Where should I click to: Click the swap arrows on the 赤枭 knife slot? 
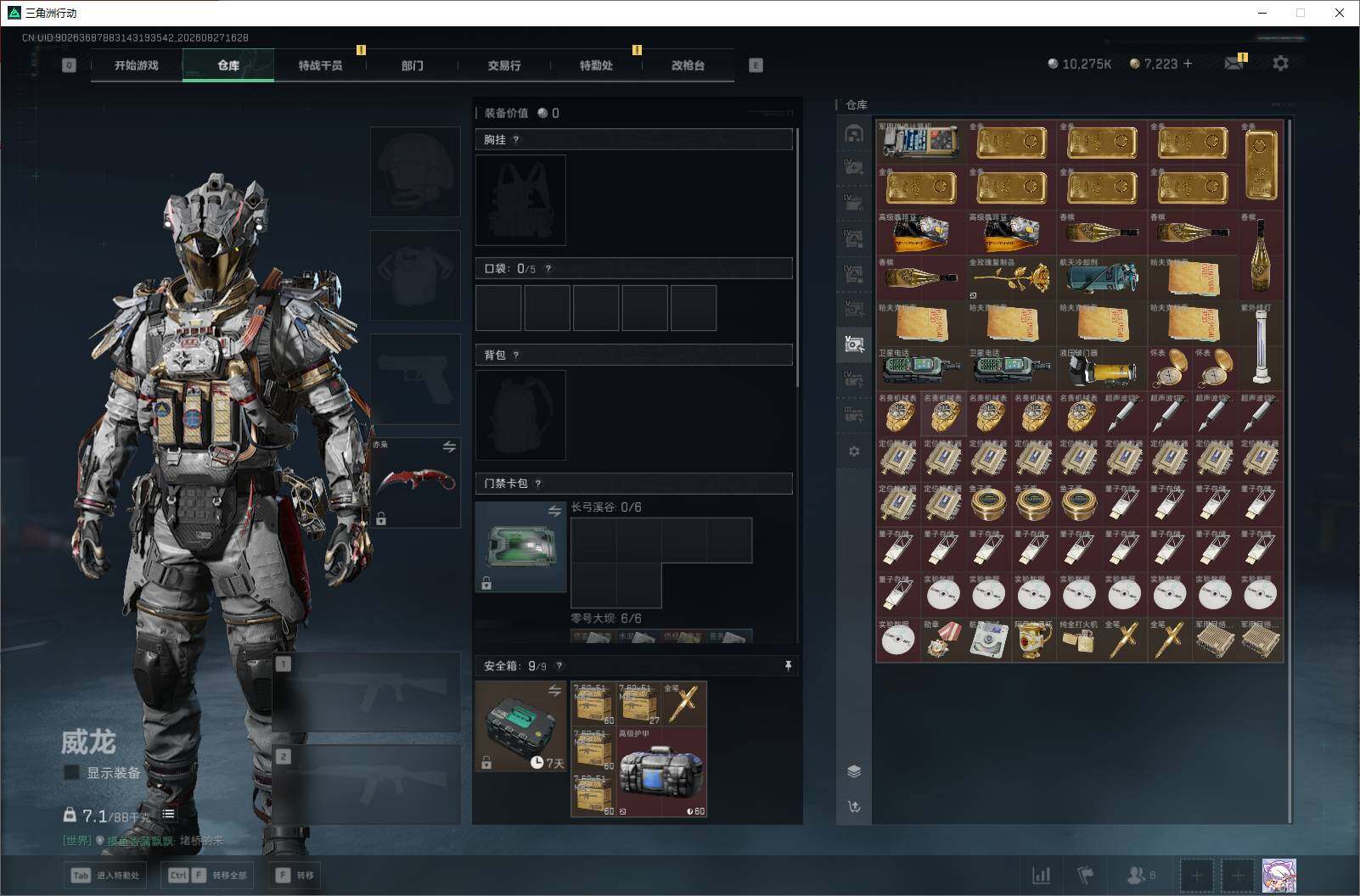click(449, 446)
